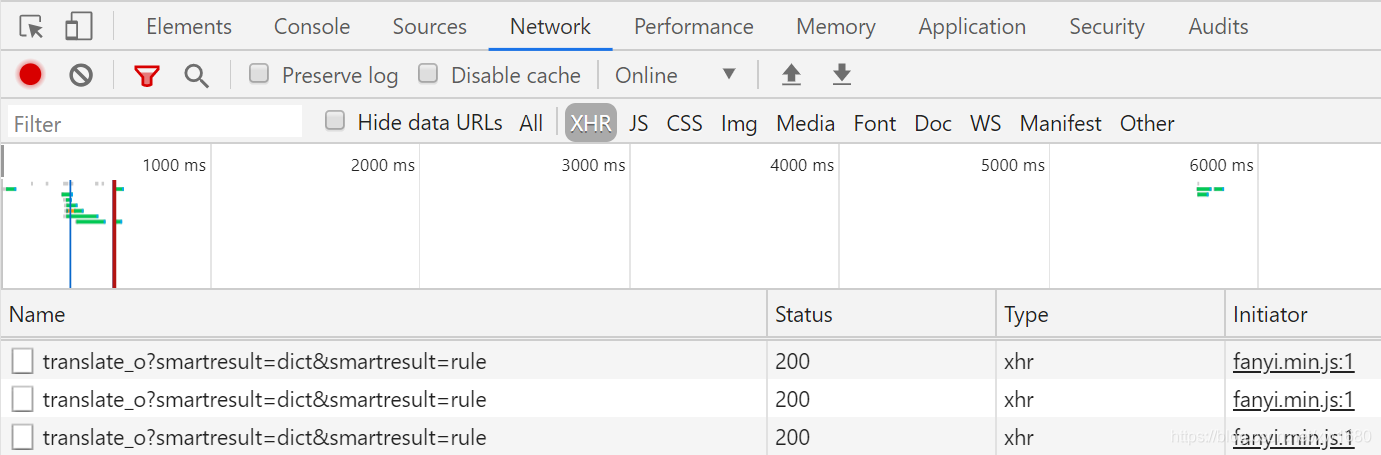Stop recording with the red record button

pyautogui.click(x=30, y=75)
